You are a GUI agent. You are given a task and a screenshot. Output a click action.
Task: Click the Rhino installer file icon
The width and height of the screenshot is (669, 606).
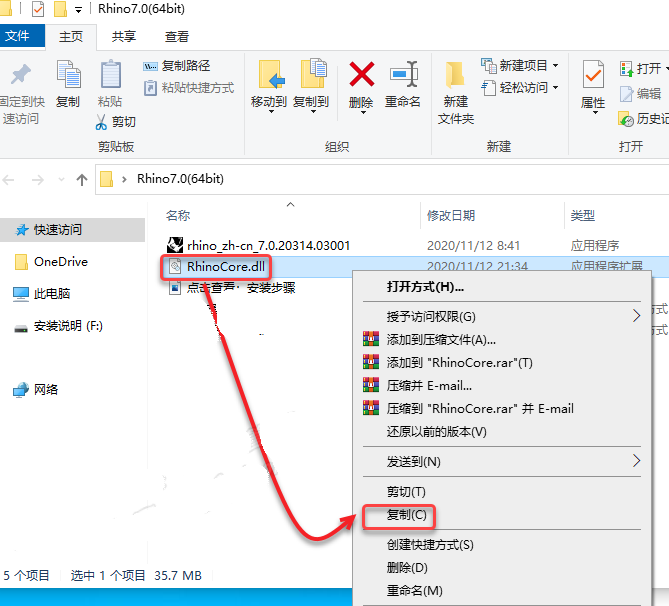click(175, 245)
